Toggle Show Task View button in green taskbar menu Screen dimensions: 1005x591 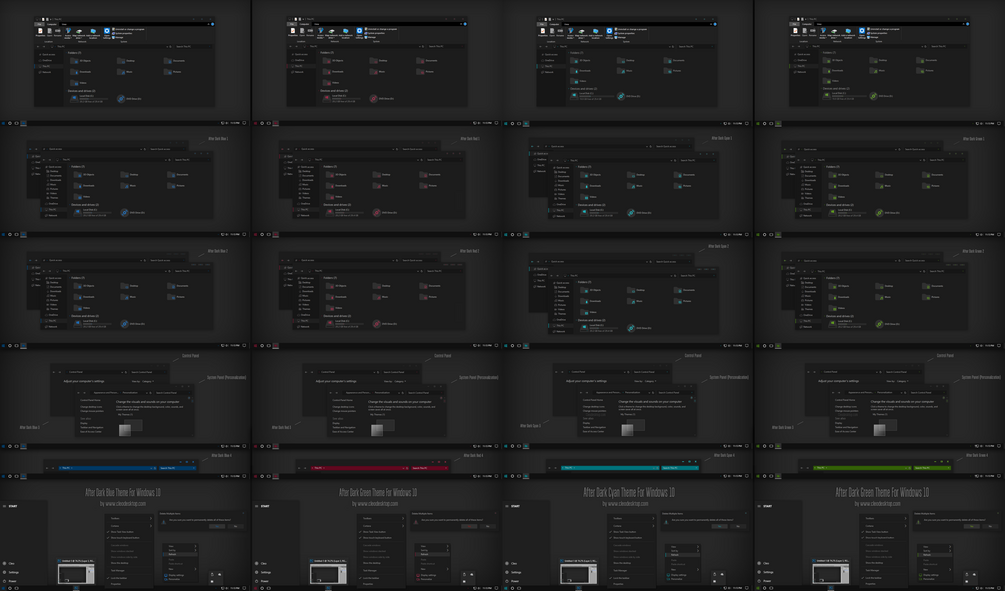884,532
